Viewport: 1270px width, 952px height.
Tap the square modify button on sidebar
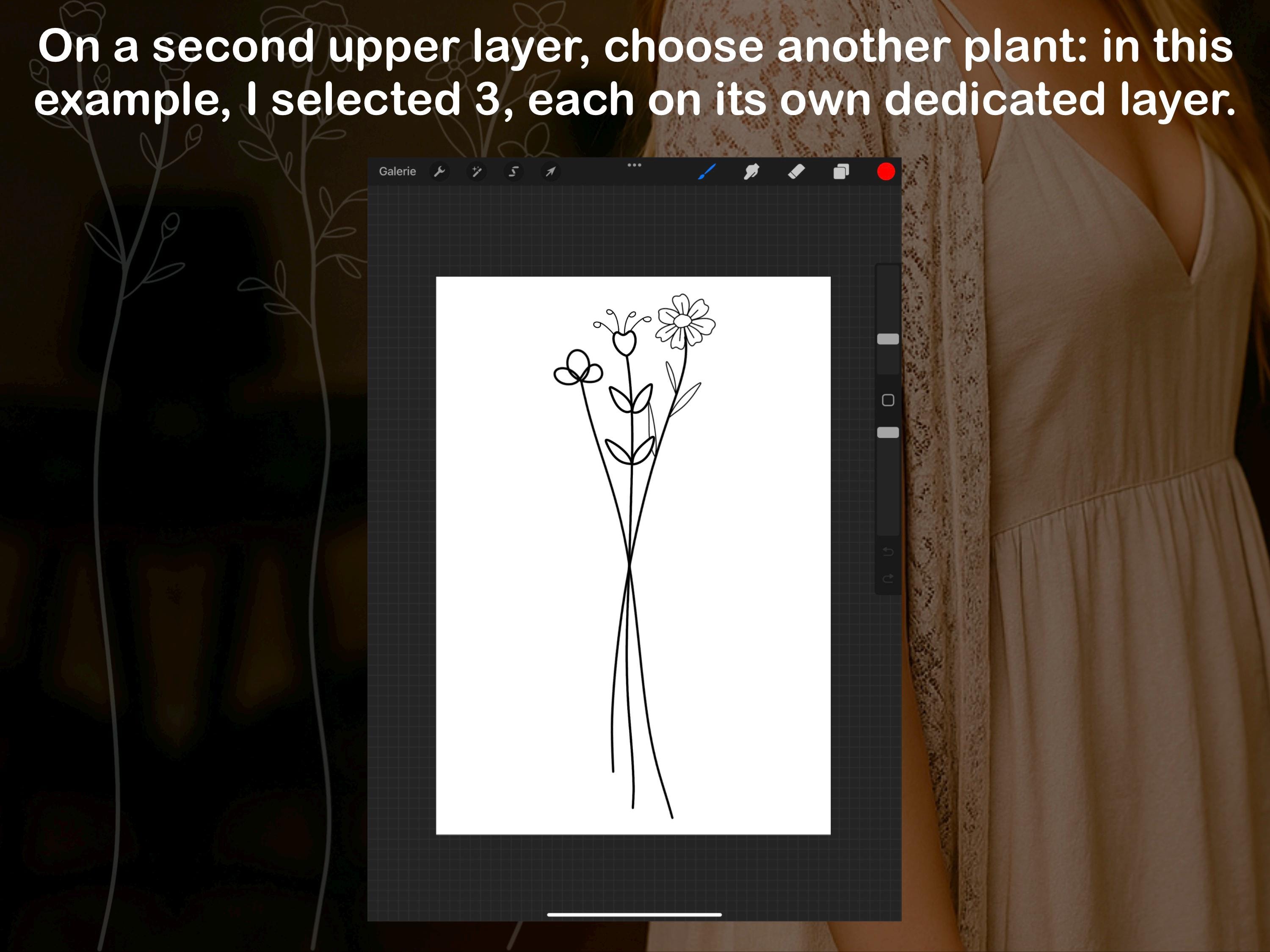(888, 400)
